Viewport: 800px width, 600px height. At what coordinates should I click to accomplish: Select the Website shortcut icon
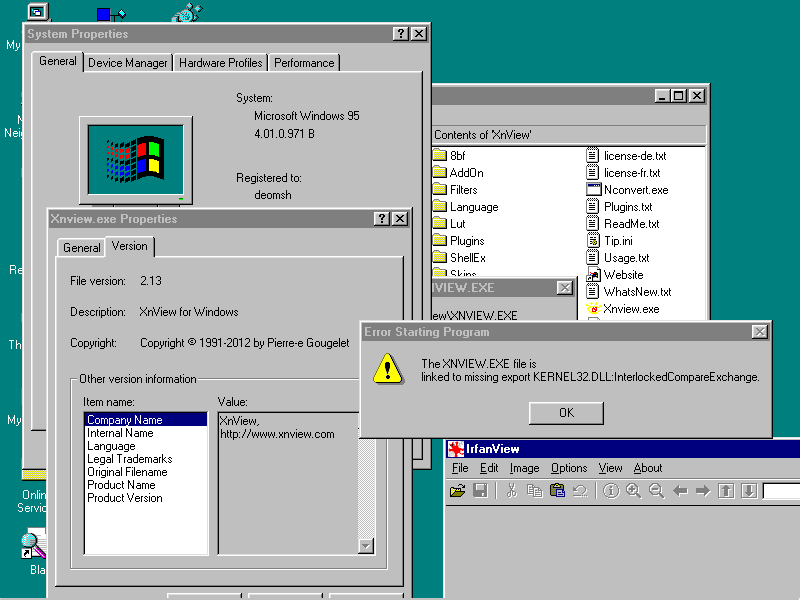pyautogui.click(x=593, y=275)
